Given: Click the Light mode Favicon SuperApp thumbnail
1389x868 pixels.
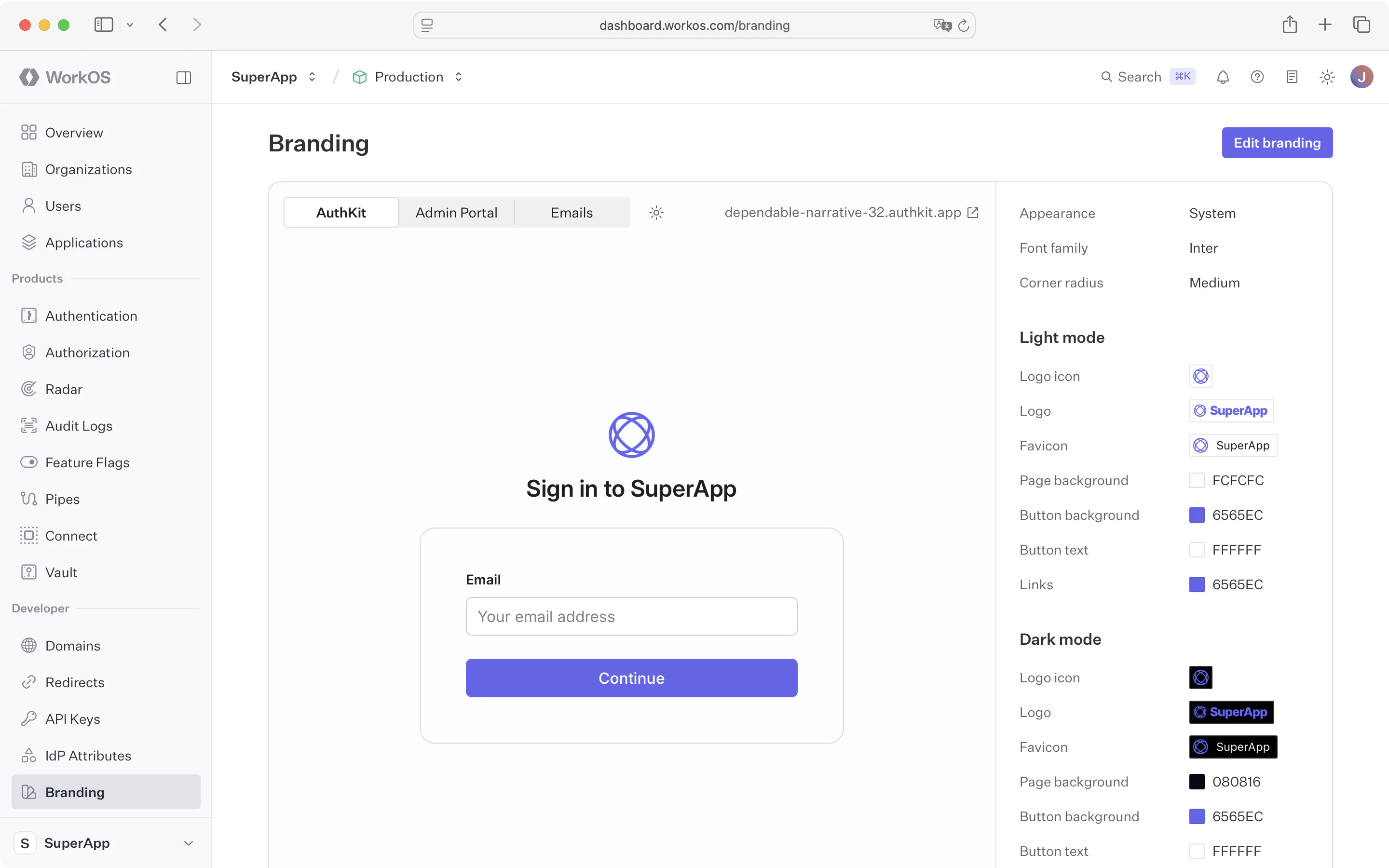Looking at the screenshot, I should click(1233, 446).
